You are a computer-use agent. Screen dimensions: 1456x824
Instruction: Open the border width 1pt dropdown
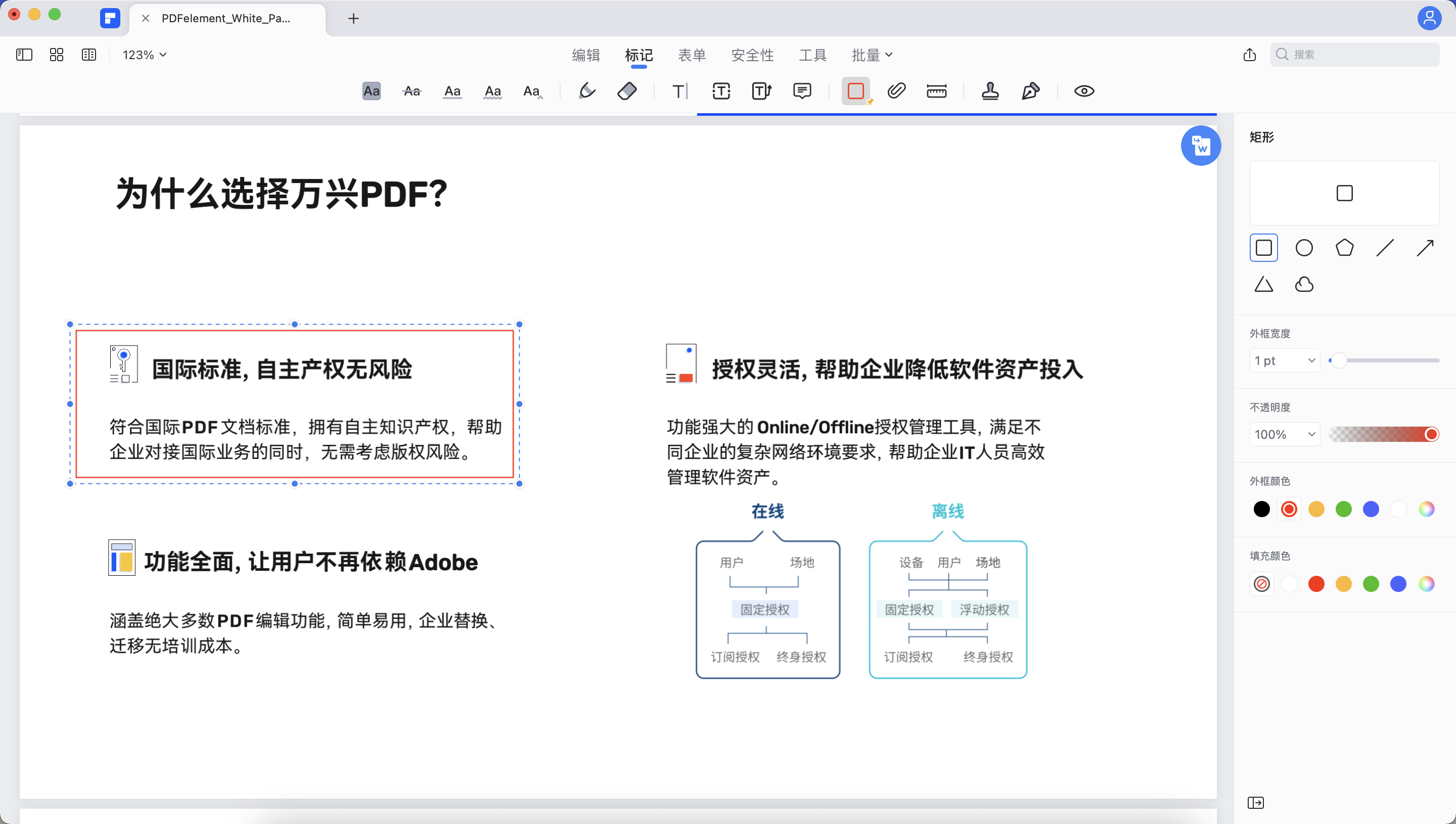tap(1284, 360)
